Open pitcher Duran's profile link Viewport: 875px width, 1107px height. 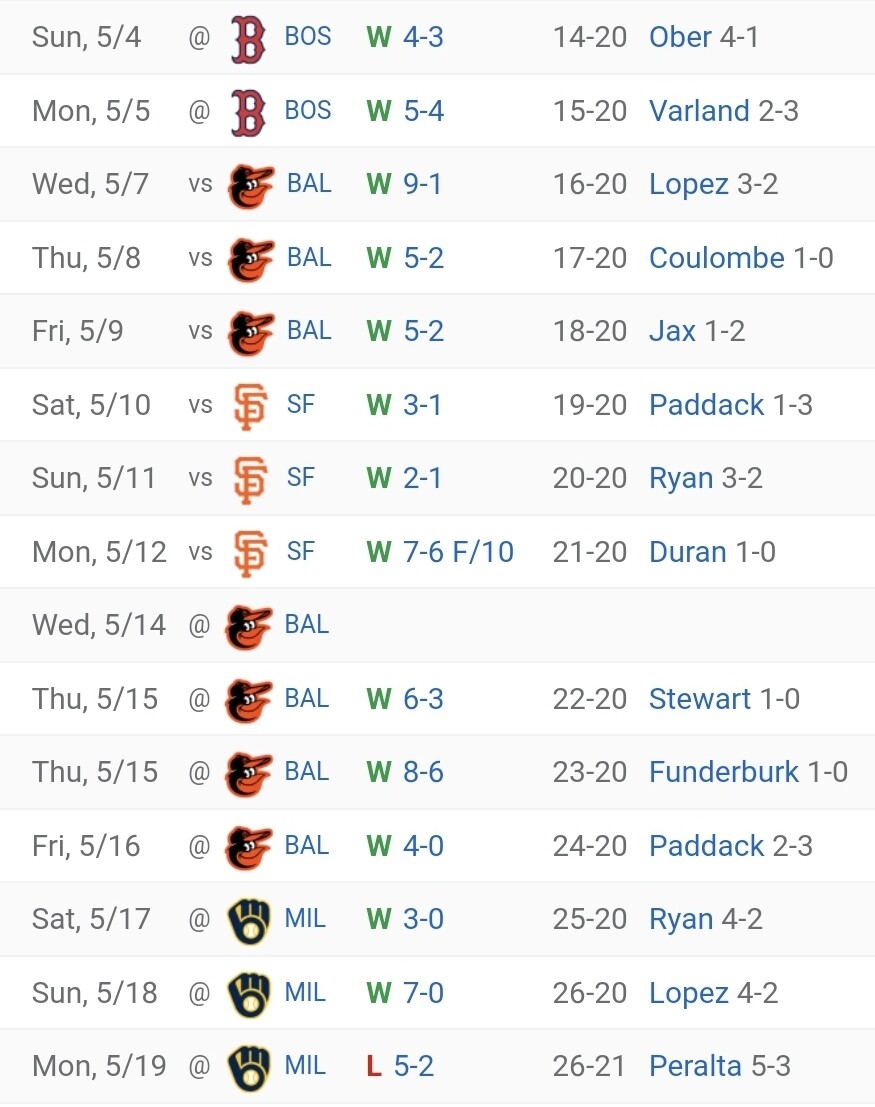coord(687,552)
